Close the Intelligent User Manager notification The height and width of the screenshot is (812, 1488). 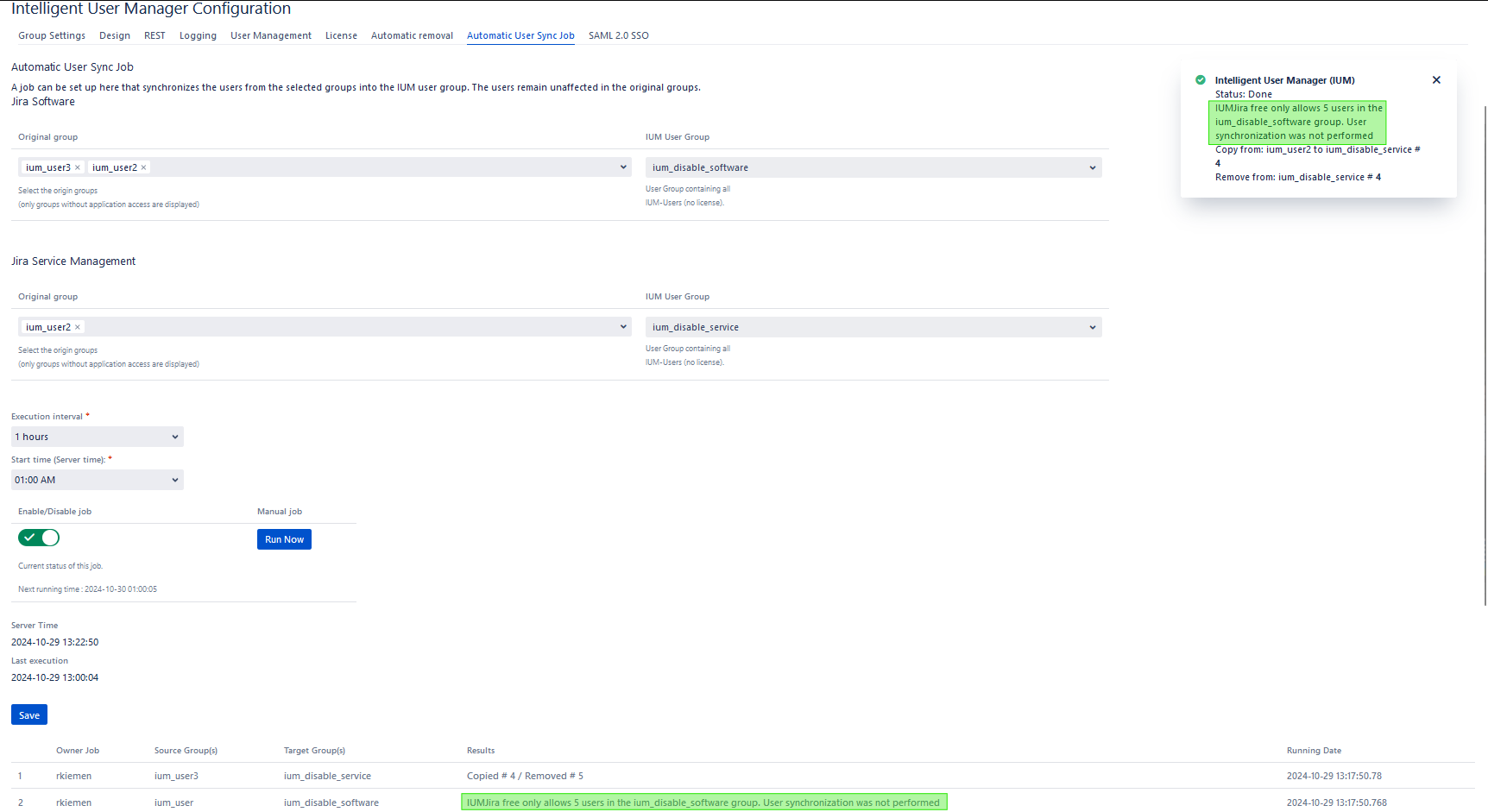[x=1436, y=80]
